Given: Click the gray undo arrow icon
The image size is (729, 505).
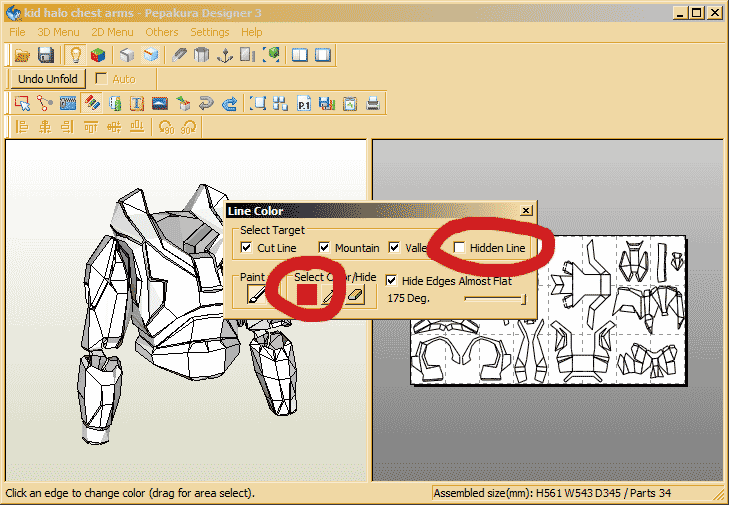Looking at the screenshot, I should coord(206,103).
